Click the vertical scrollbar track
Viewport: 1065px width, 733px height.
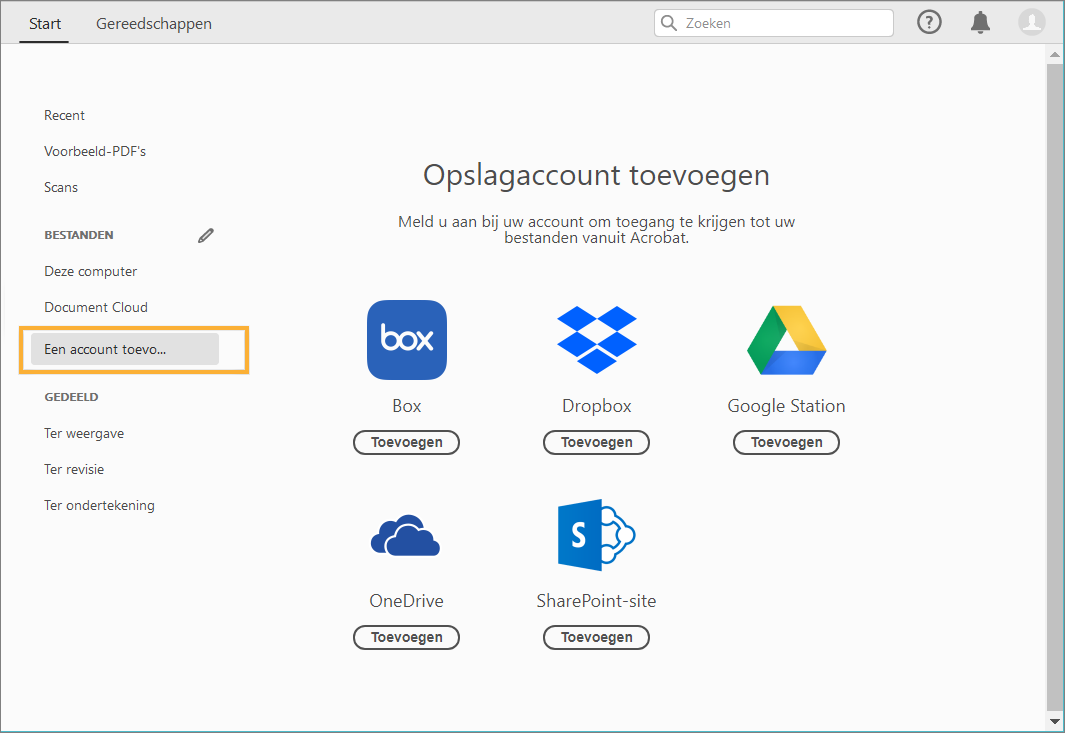1054,387
